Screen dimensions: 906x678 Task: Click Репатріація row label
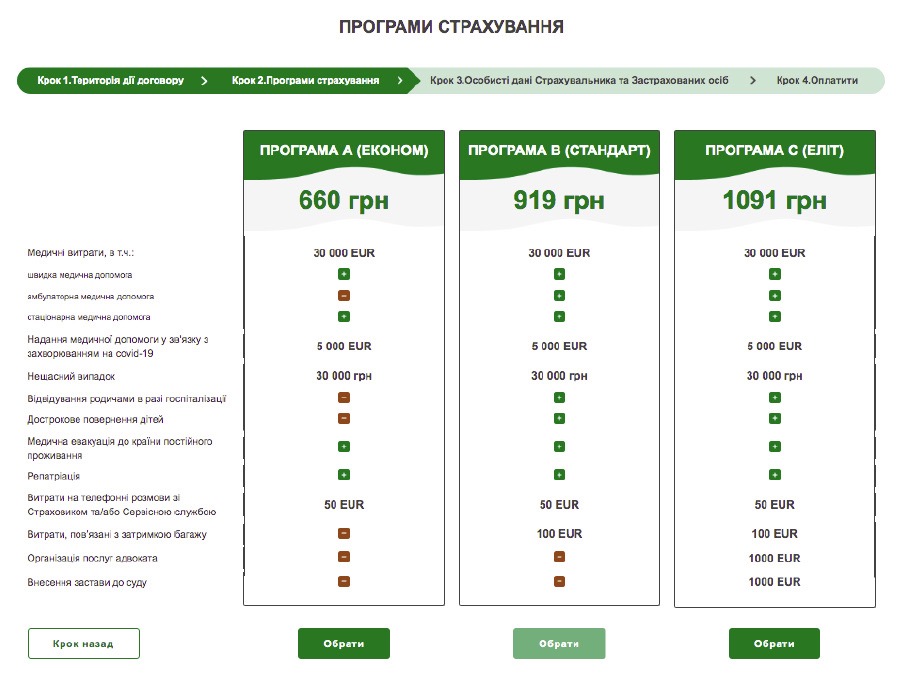point(54,476)
